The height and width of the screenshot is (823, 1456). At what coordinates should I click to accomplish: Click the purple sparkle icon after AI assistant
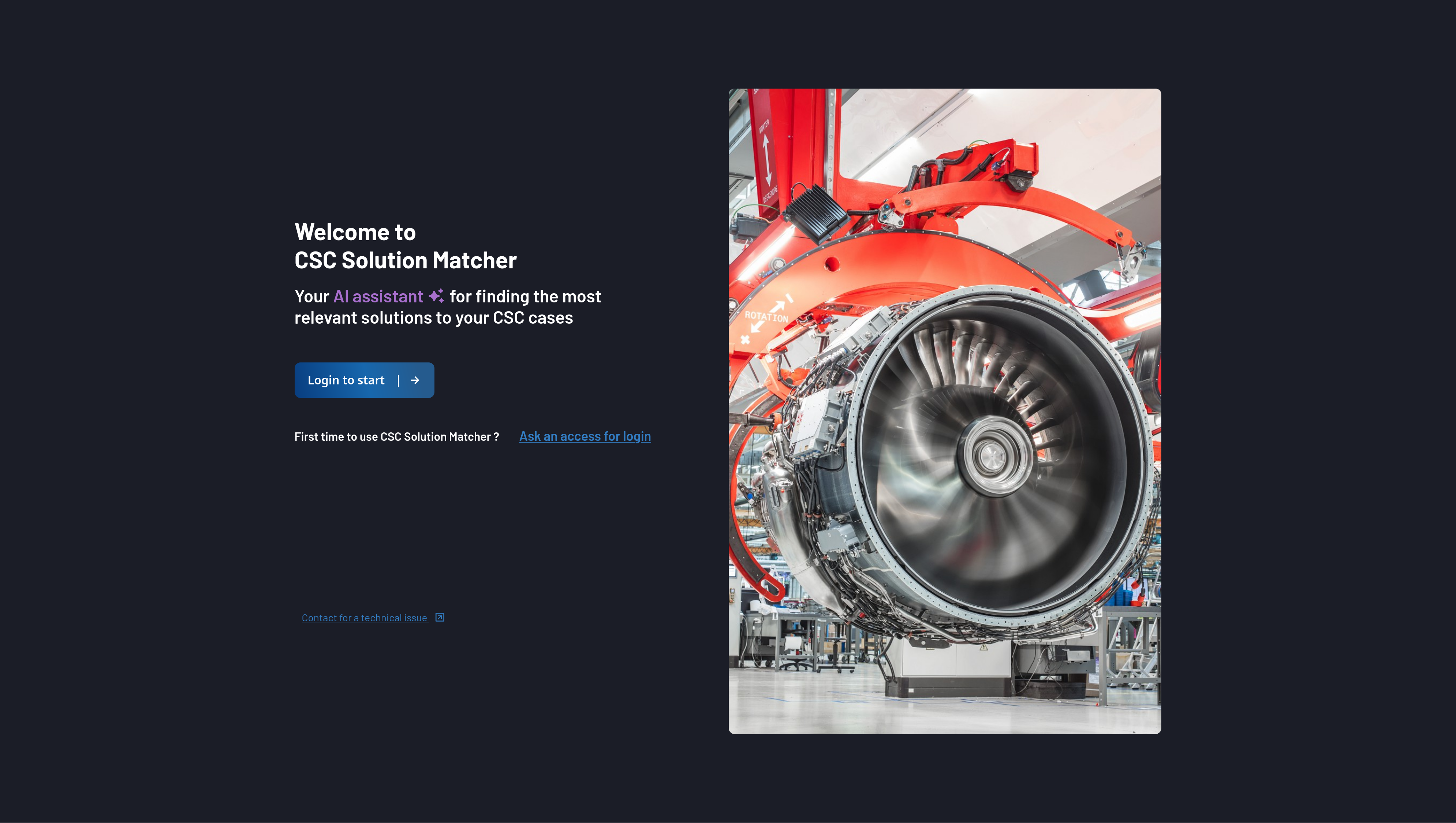(436, 295)
